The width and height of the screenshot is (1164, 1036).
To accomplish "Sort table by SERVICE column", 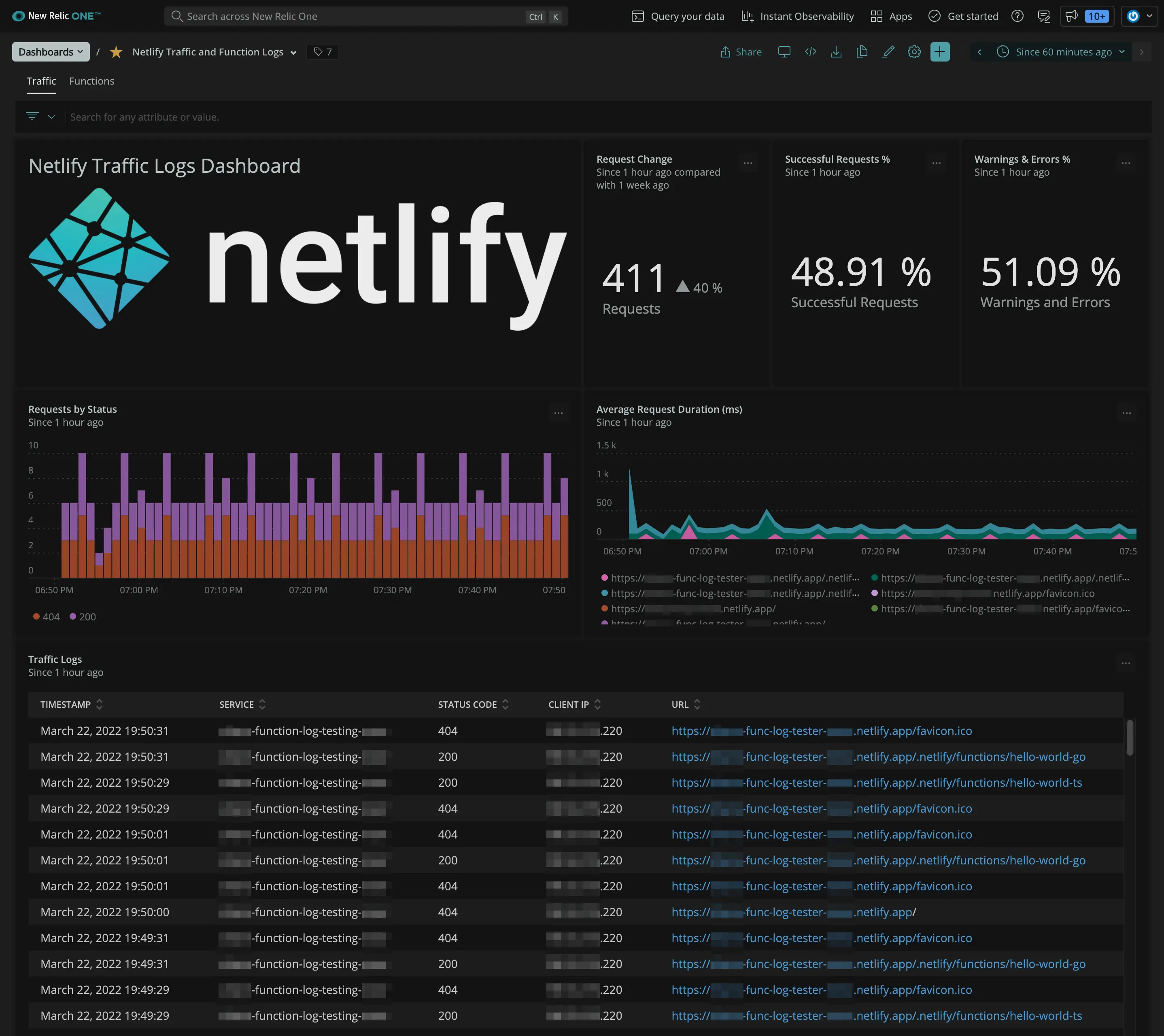I will click(242, 704).
